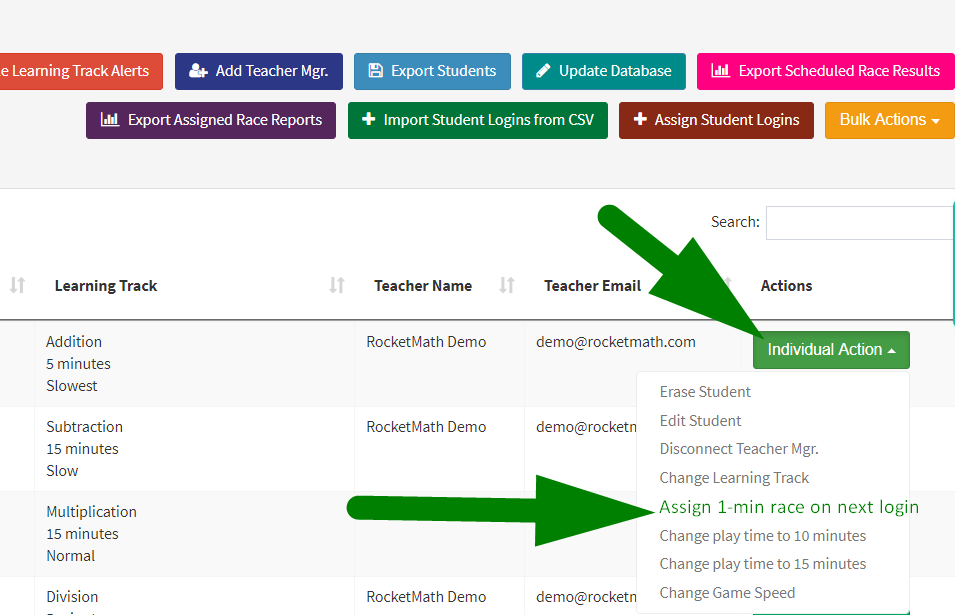Expand the Bulk Actions dropdown
The width and height of the screenshot is (955, 615).
[889, 120]
